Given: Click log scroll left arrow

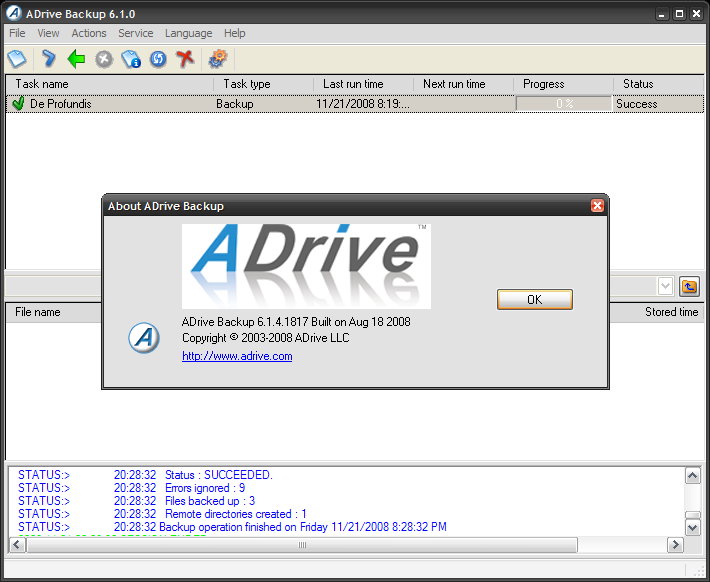Looking at the screenshot, I should (x=17, y=544).
